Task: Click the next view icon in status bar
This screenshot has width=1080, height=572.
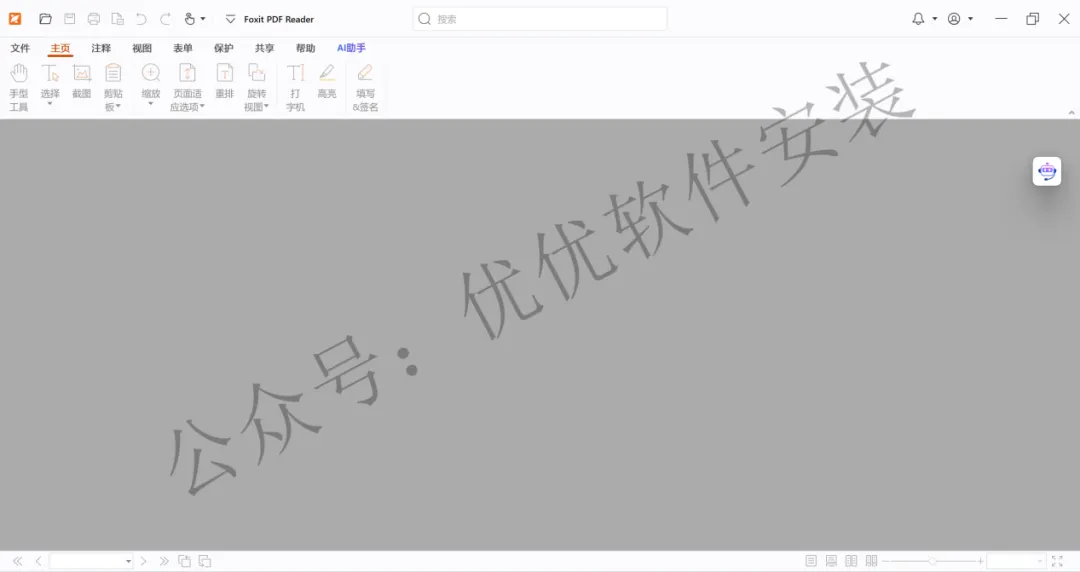Action: coord(205,561)
